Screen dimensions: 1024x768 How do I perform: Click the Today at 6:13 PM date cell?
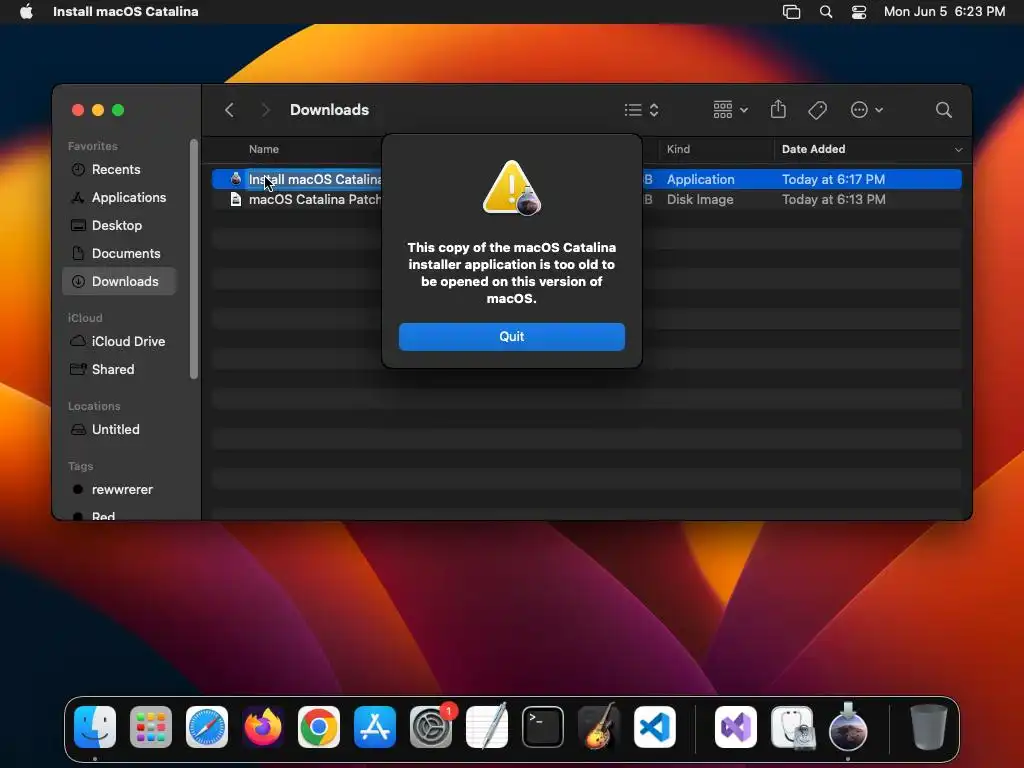tap(833, 199)
